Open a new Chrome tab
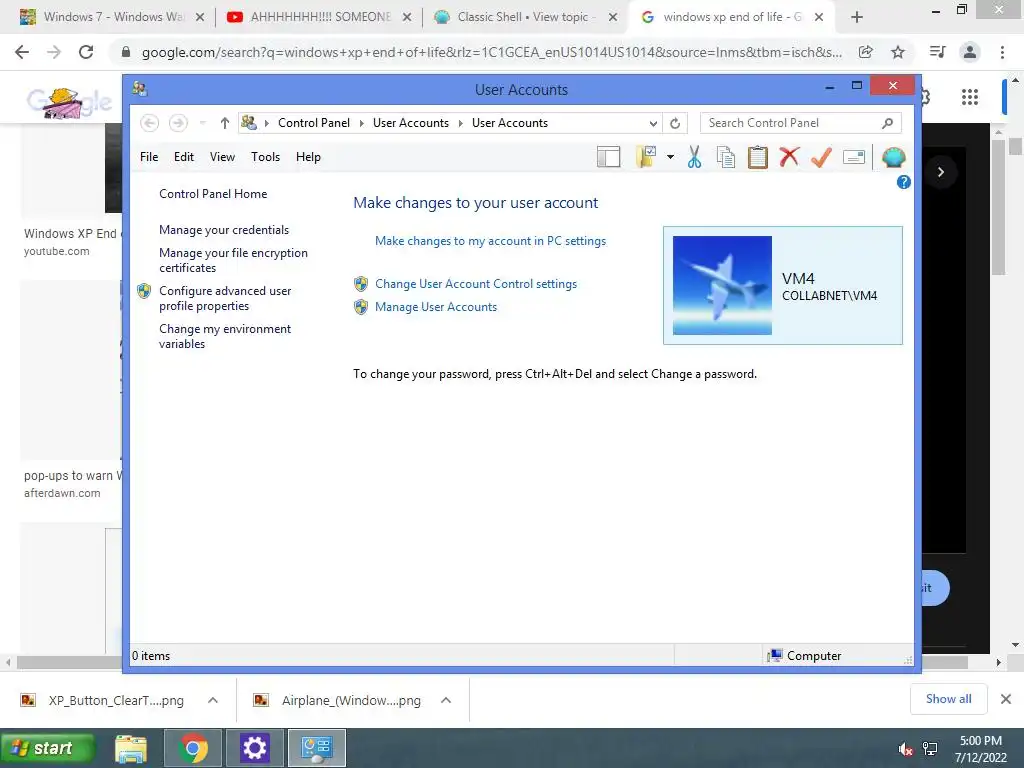Image resolution: width=1024 pixels, height=768 pixels. pos(857,17)
